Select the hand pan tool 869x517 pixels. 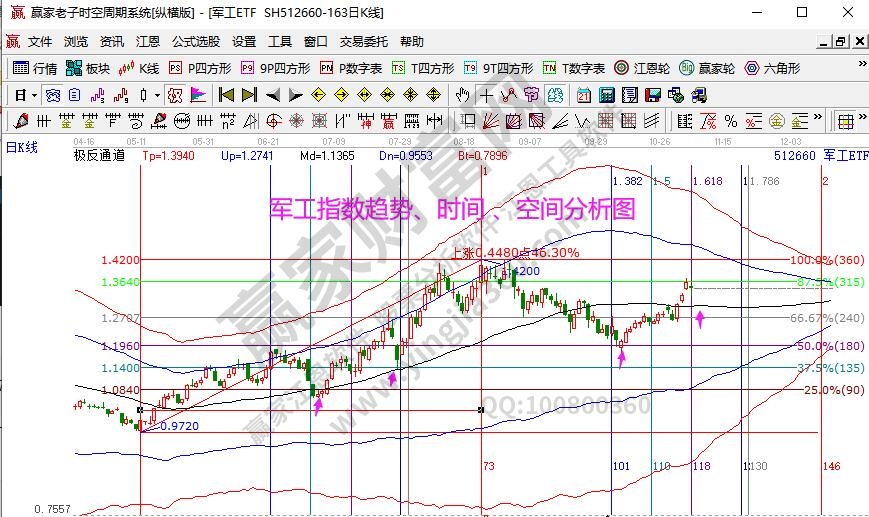[462, 95]
